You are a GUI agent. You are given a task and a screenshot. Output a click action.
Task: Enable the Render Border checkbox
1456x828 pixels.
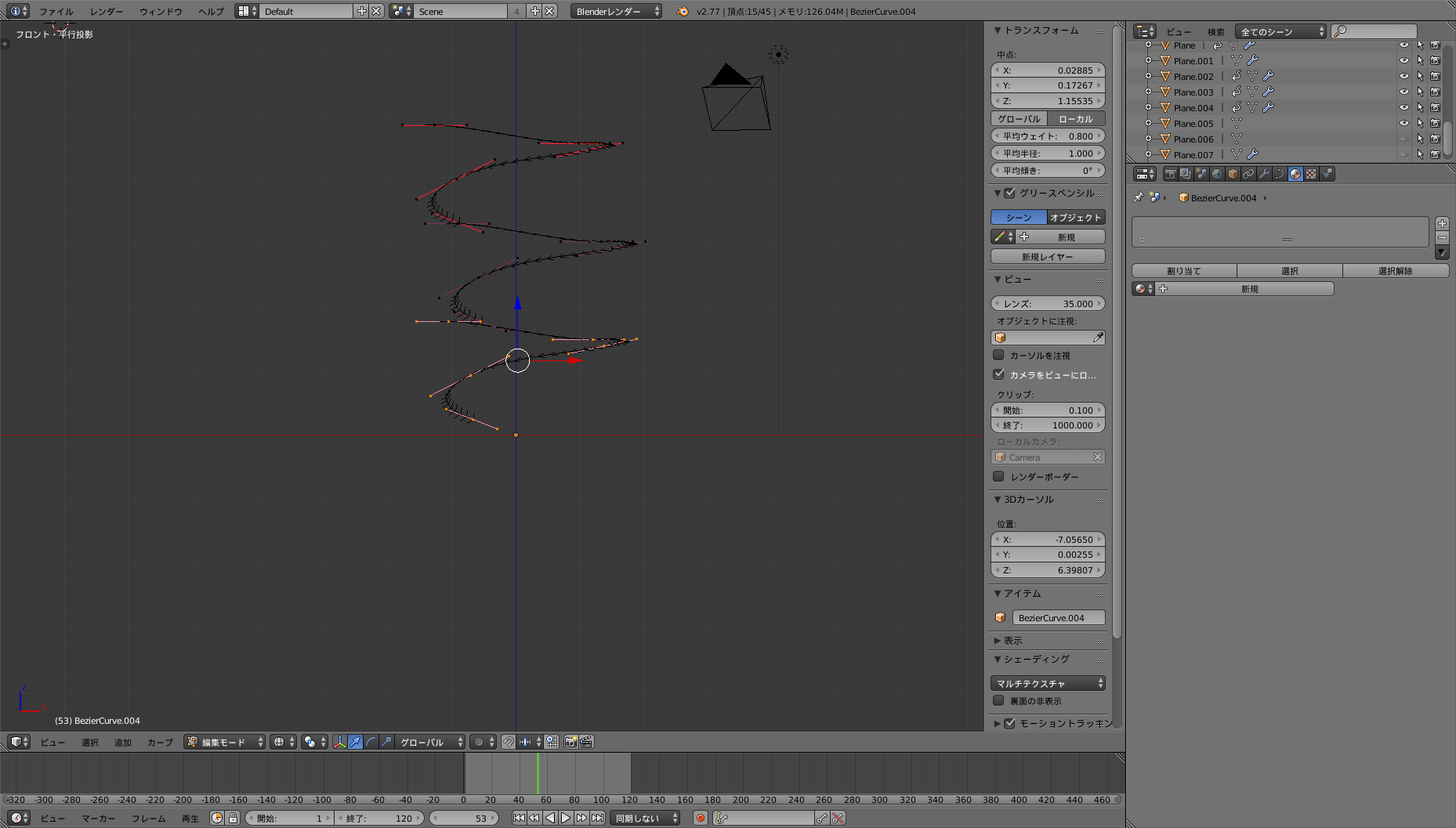(998, 476)
